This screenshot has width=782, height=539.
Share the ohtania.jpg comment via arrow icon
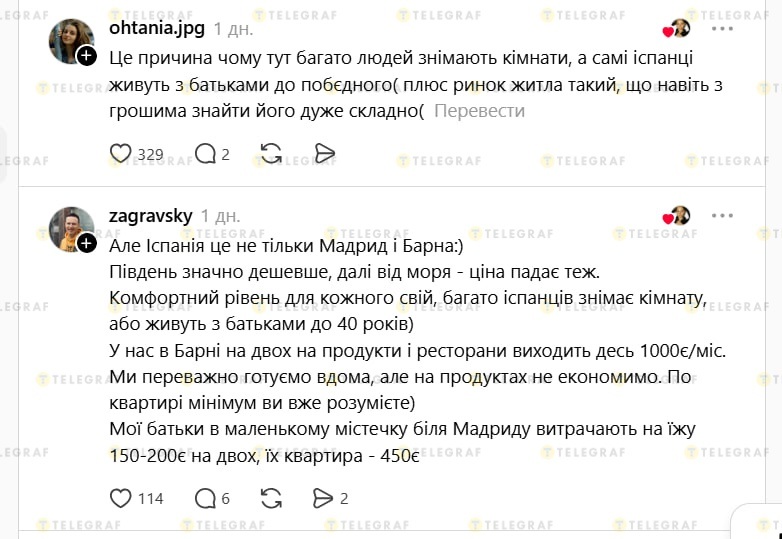click(324, 154)
